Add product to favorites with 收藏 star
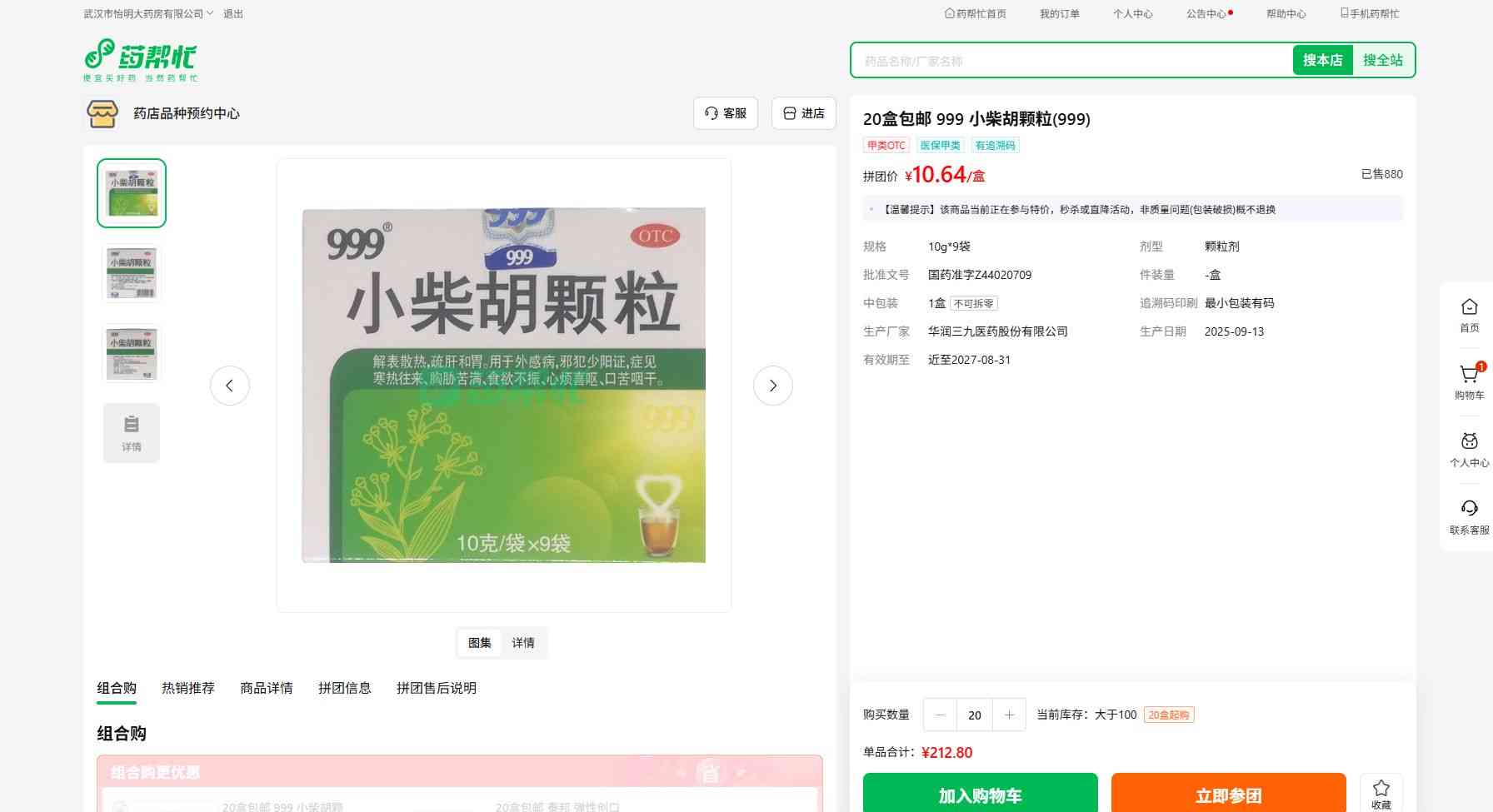This screenshot has width=1493, height=812. pos(1381,793)
